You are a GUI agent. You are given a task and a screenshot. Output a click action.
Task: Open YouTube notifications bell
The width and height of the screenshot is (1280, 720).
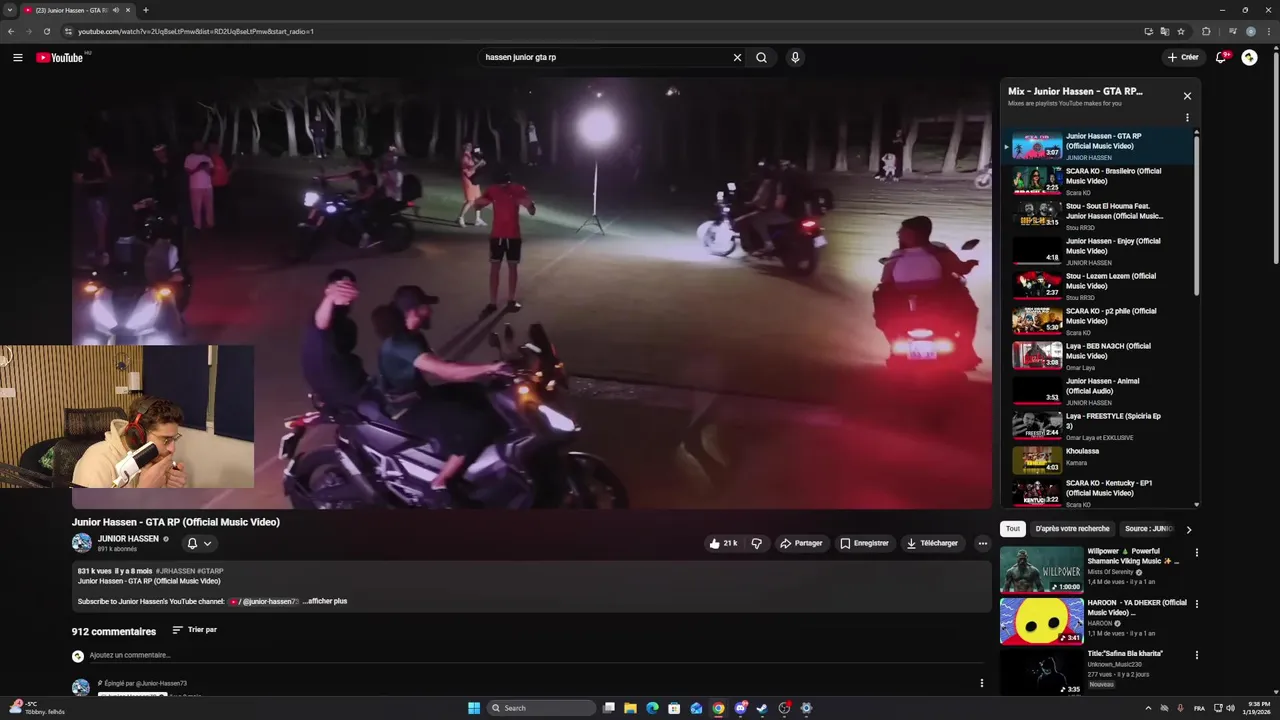(x=1221, y=57)
